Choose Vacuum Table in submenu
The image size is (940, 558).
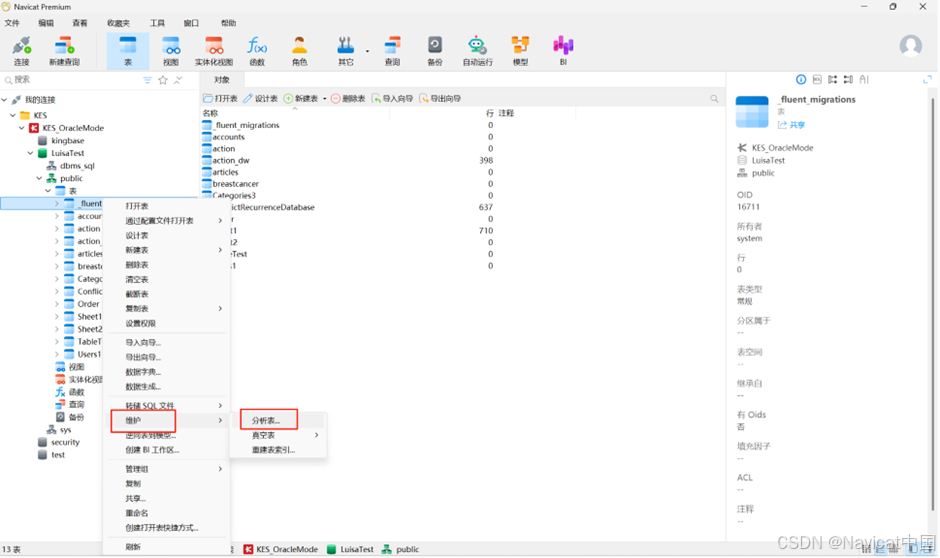click(278, 435)
